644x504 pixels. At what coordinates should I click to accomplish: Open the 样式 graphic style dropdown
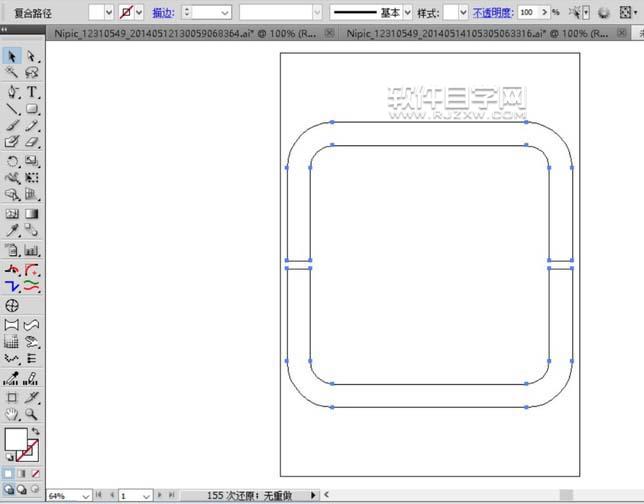pos(463,13)
